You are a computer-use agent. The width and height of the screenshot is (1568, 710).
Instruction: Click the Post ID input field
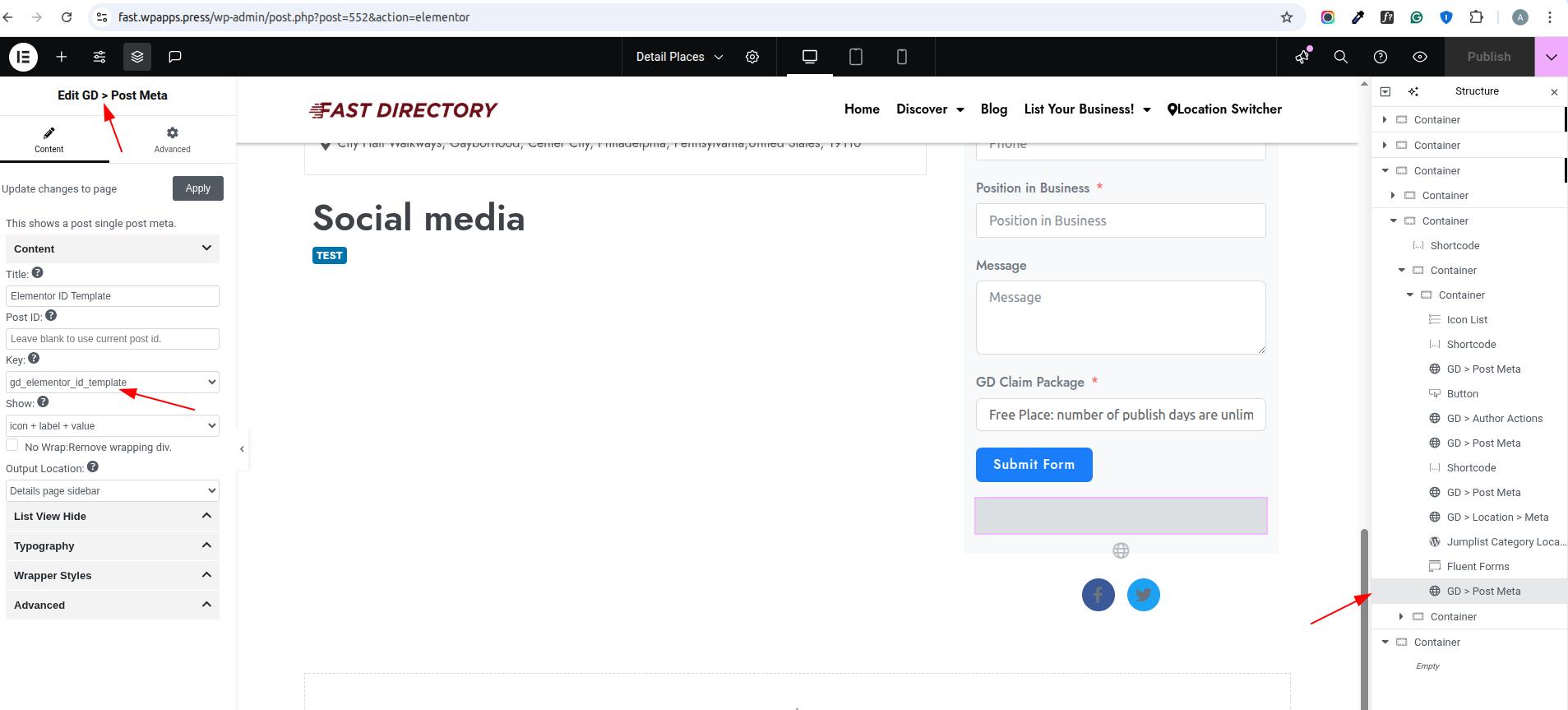click(113, 339)
